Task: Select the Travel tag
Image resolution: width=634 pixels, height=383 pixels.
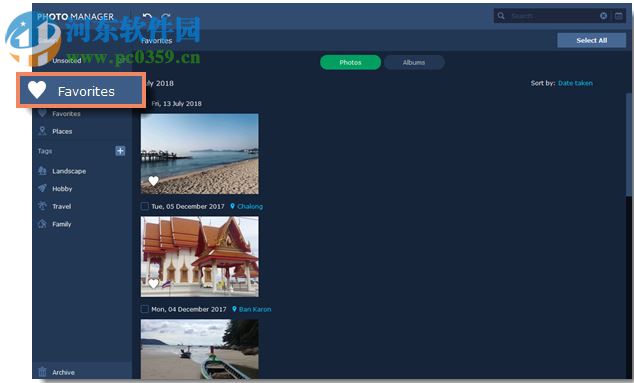Action: 61,206
